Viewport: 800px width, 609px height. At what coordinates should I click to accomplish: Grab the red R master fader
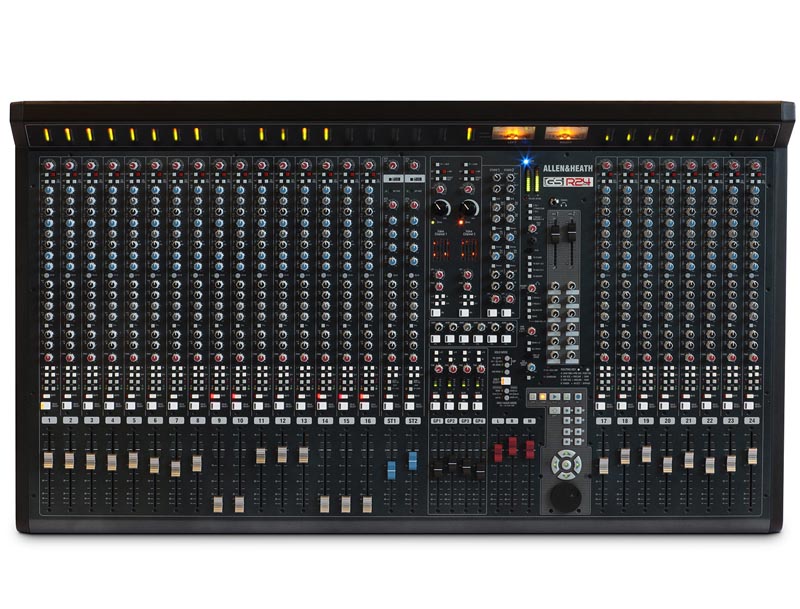tap(513, 446)
